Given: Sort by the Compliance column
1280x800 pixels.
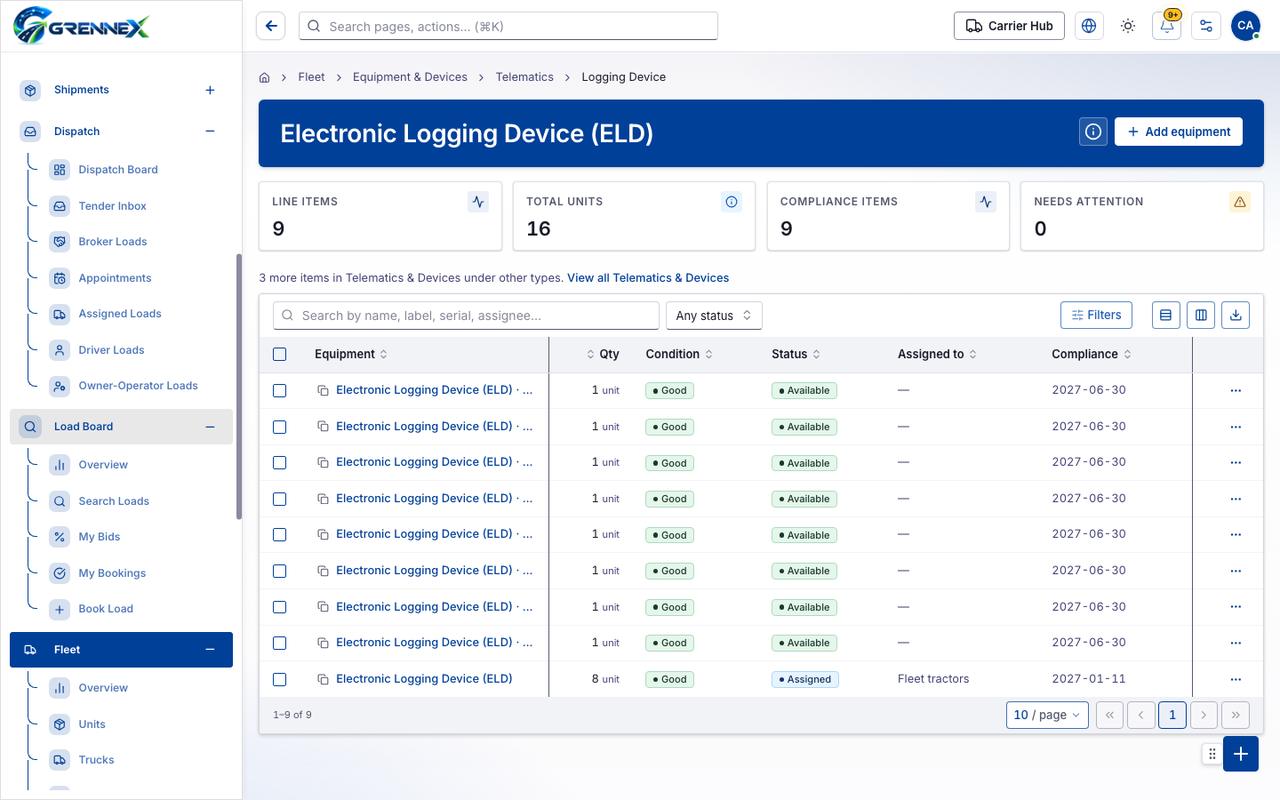Looking at the screenshot, I should point(1092,354).
